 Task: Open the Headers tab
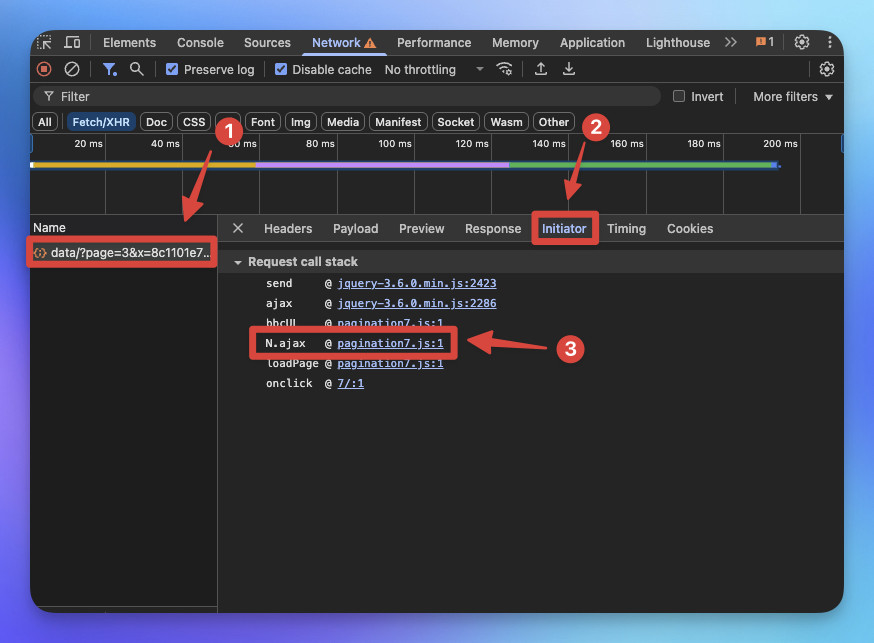(x=288, y=228)
